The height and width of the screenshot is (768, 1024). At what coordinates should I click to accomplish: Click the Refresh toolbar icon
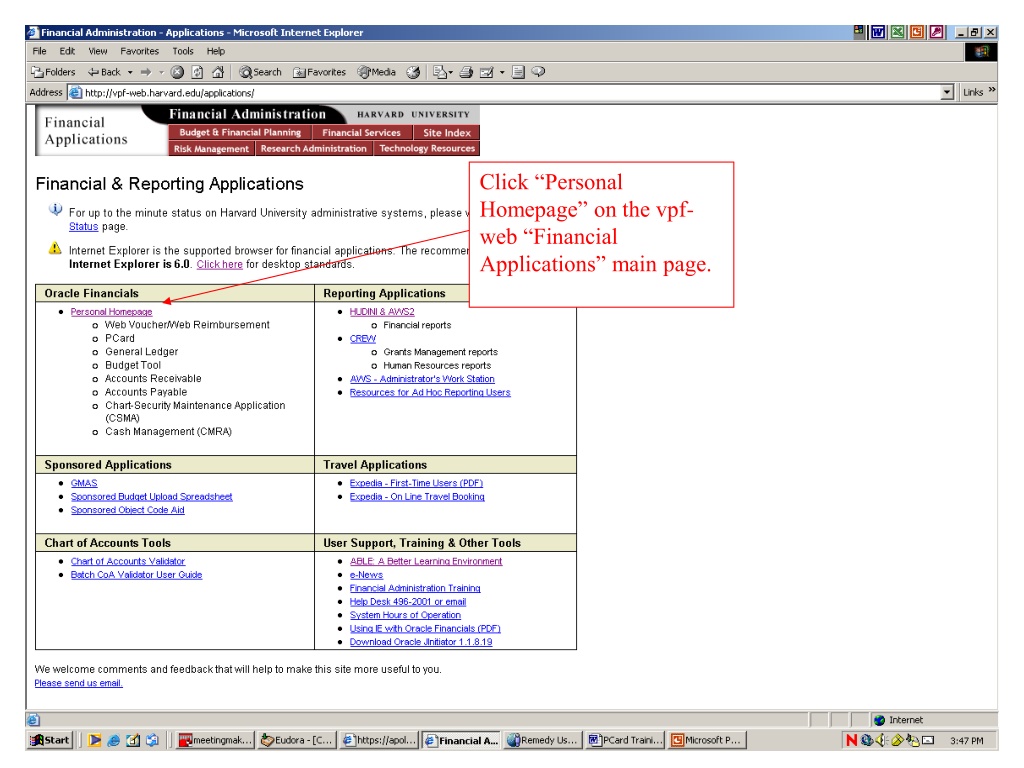coord(197,72)
